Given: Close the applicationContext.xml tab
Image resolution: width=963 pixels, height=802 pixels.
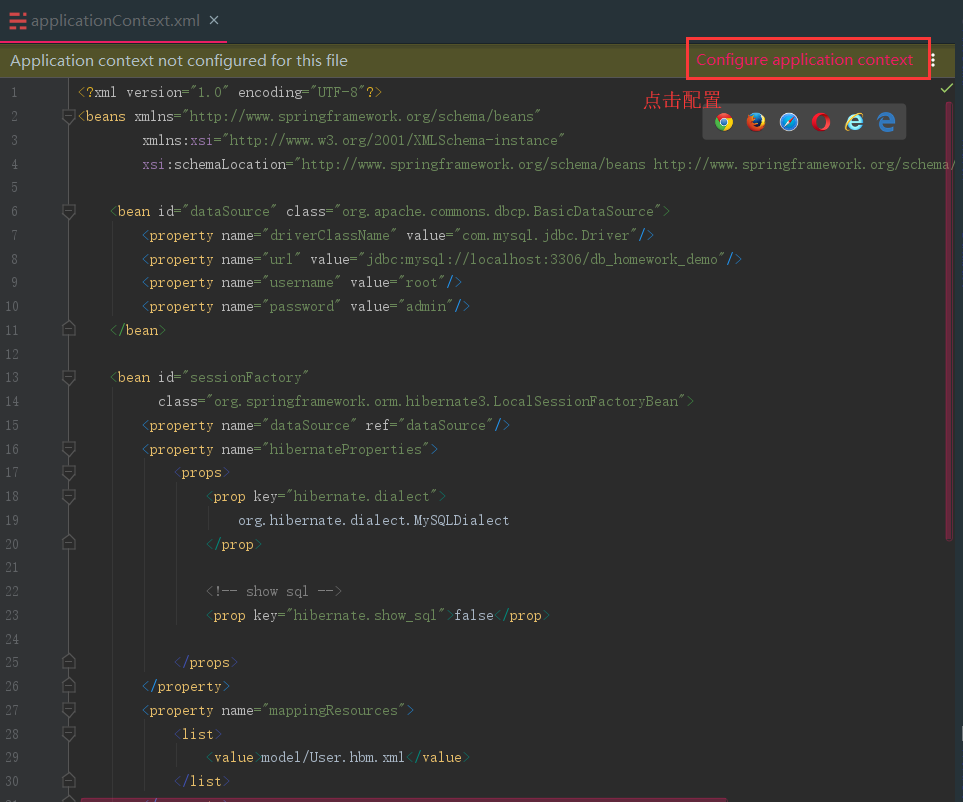Looking at the screenshot, I should [214, 20].
